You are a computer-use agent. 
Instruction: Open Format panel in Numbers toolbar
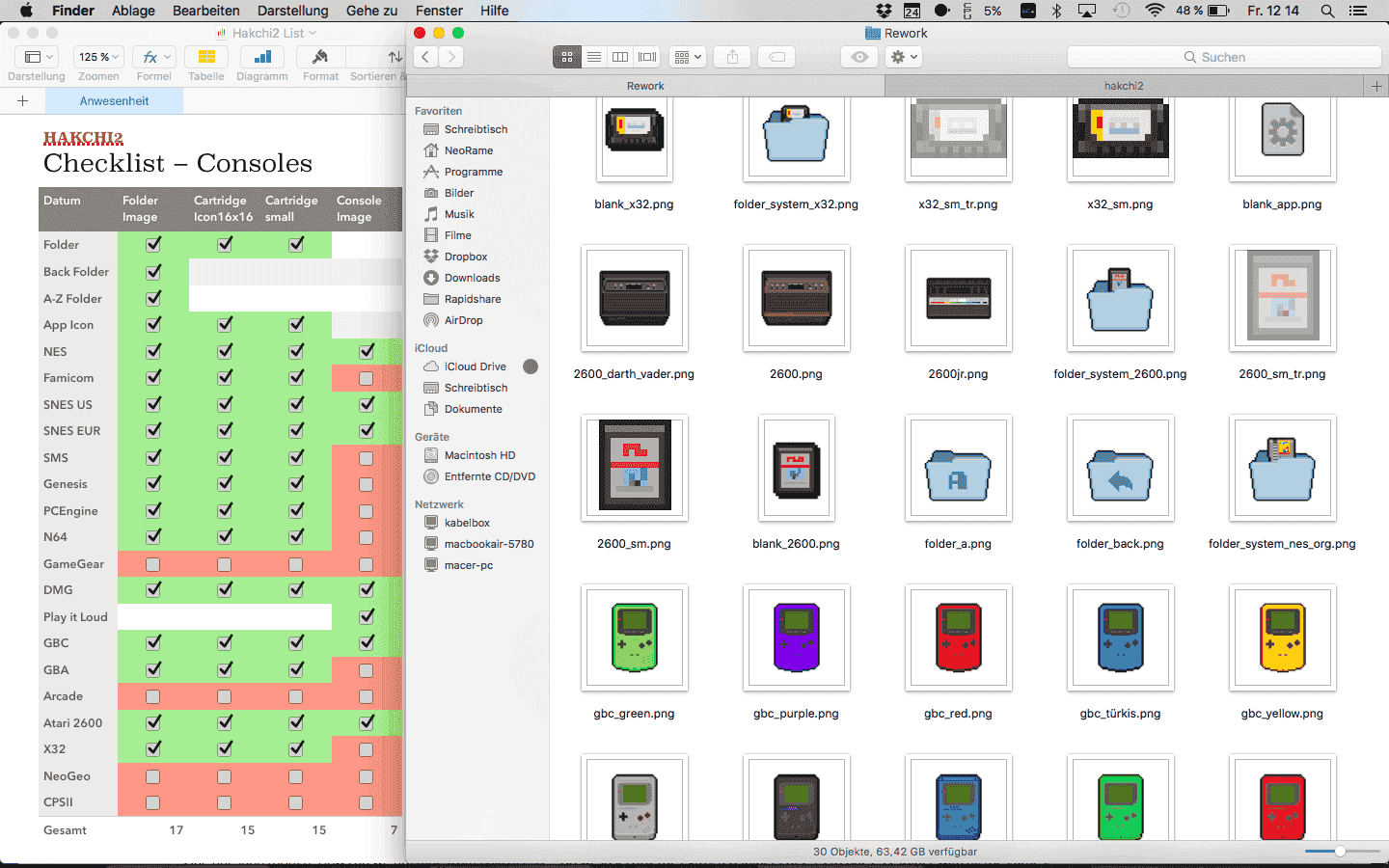[x=320, y=65]
